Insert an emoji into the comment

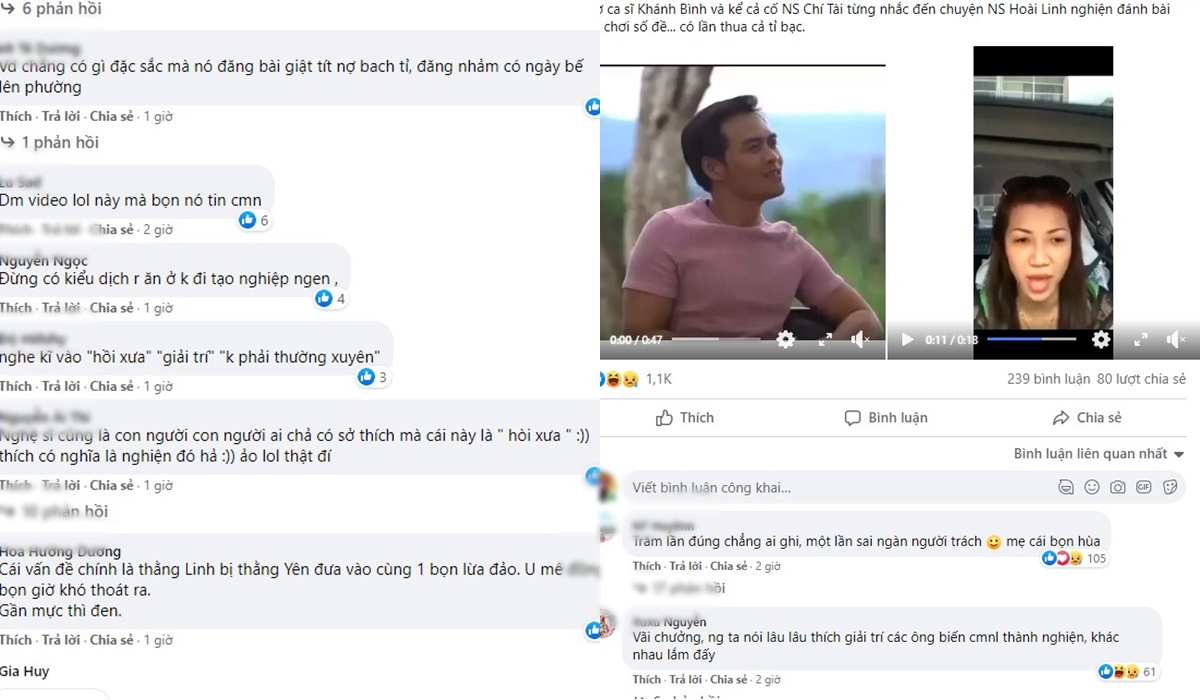1092,488
